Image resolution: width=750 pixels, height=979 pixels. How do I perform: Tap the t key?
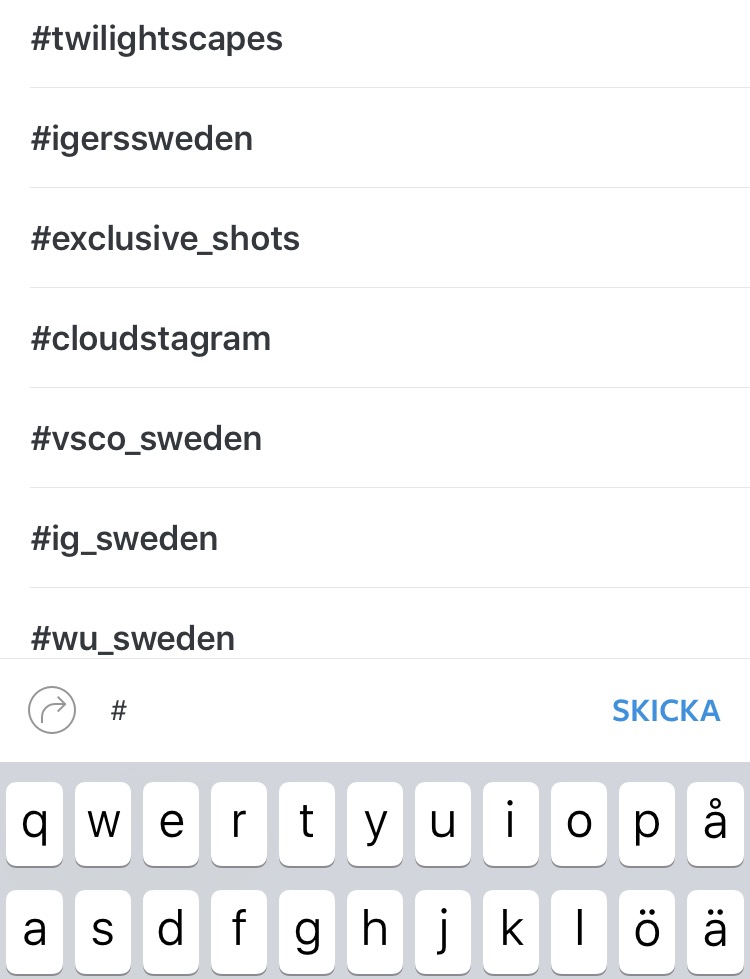click(307, 824)
